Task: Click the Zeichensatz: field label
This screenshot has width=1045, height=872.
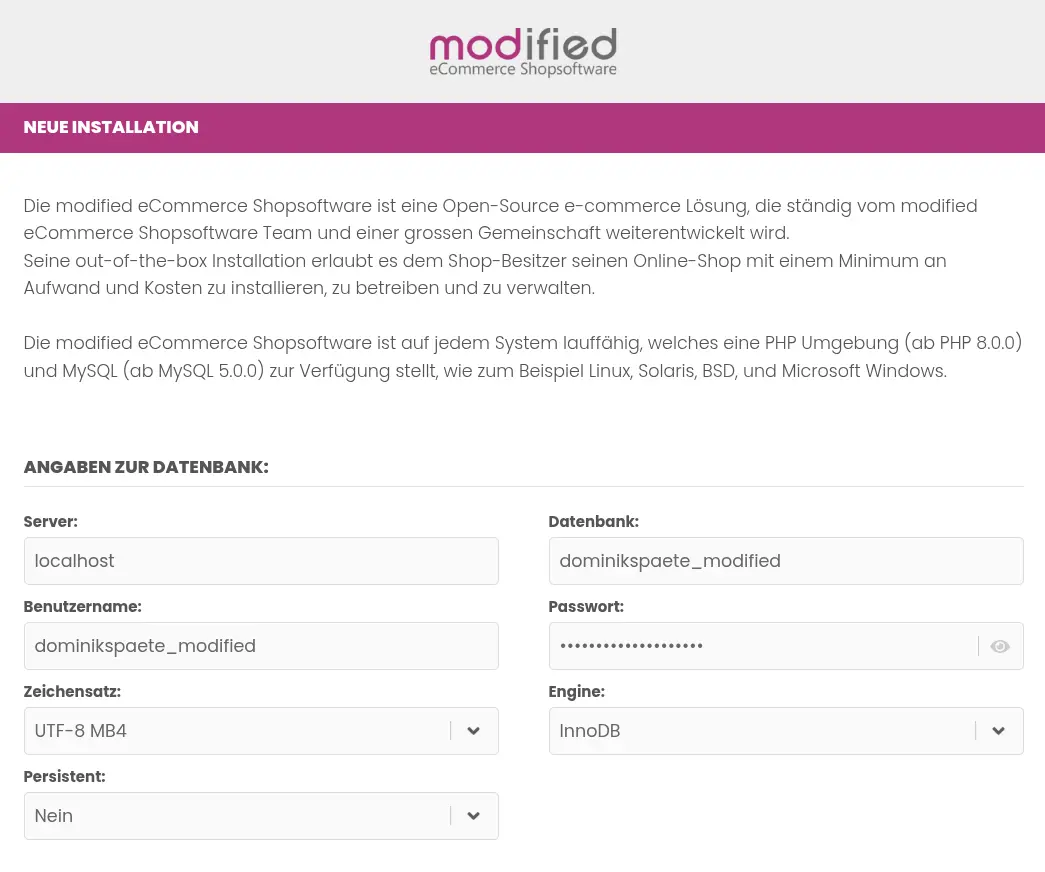Action: 72,691
